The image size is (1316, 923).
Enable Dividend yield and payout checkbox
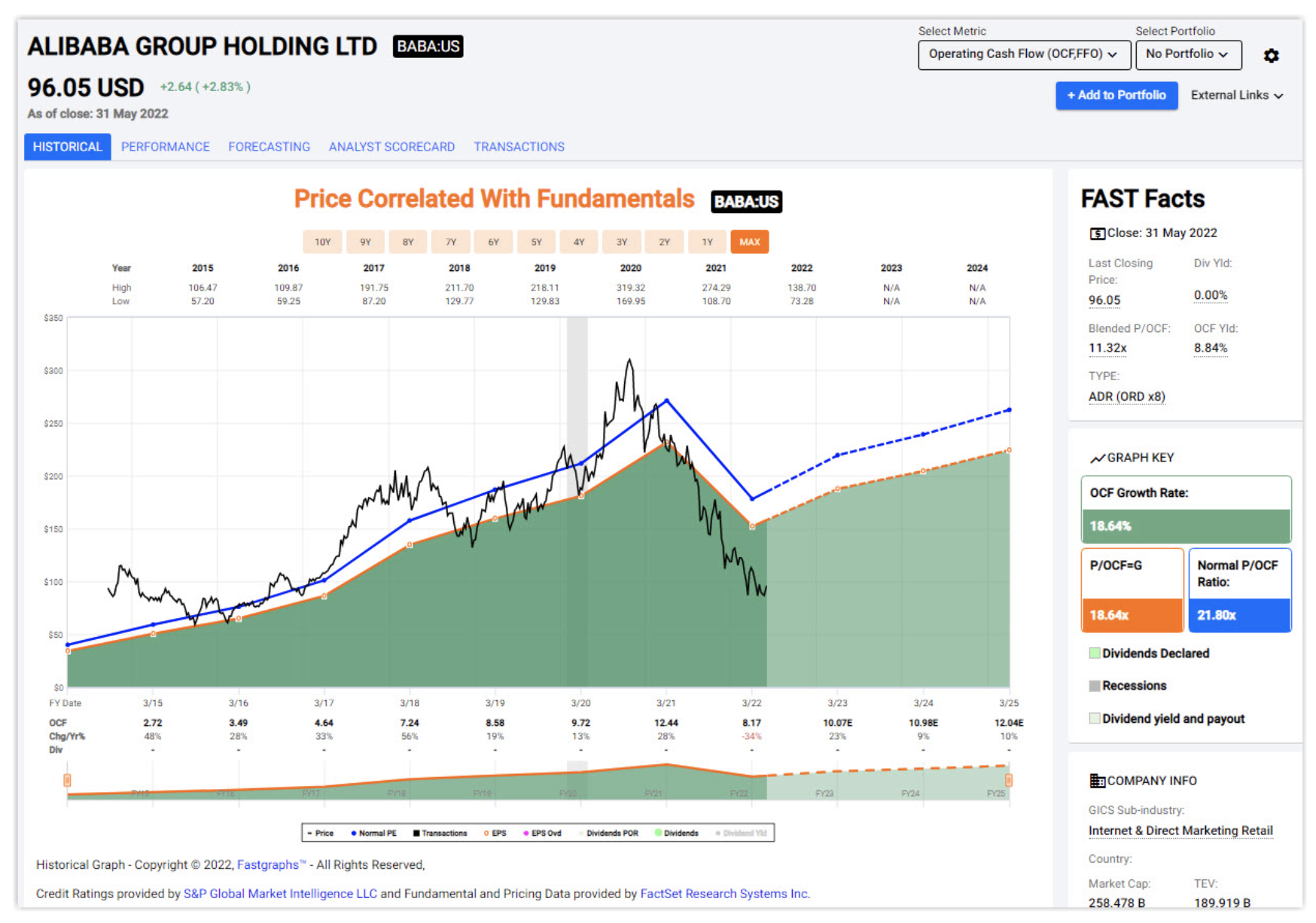[1095, 718]
